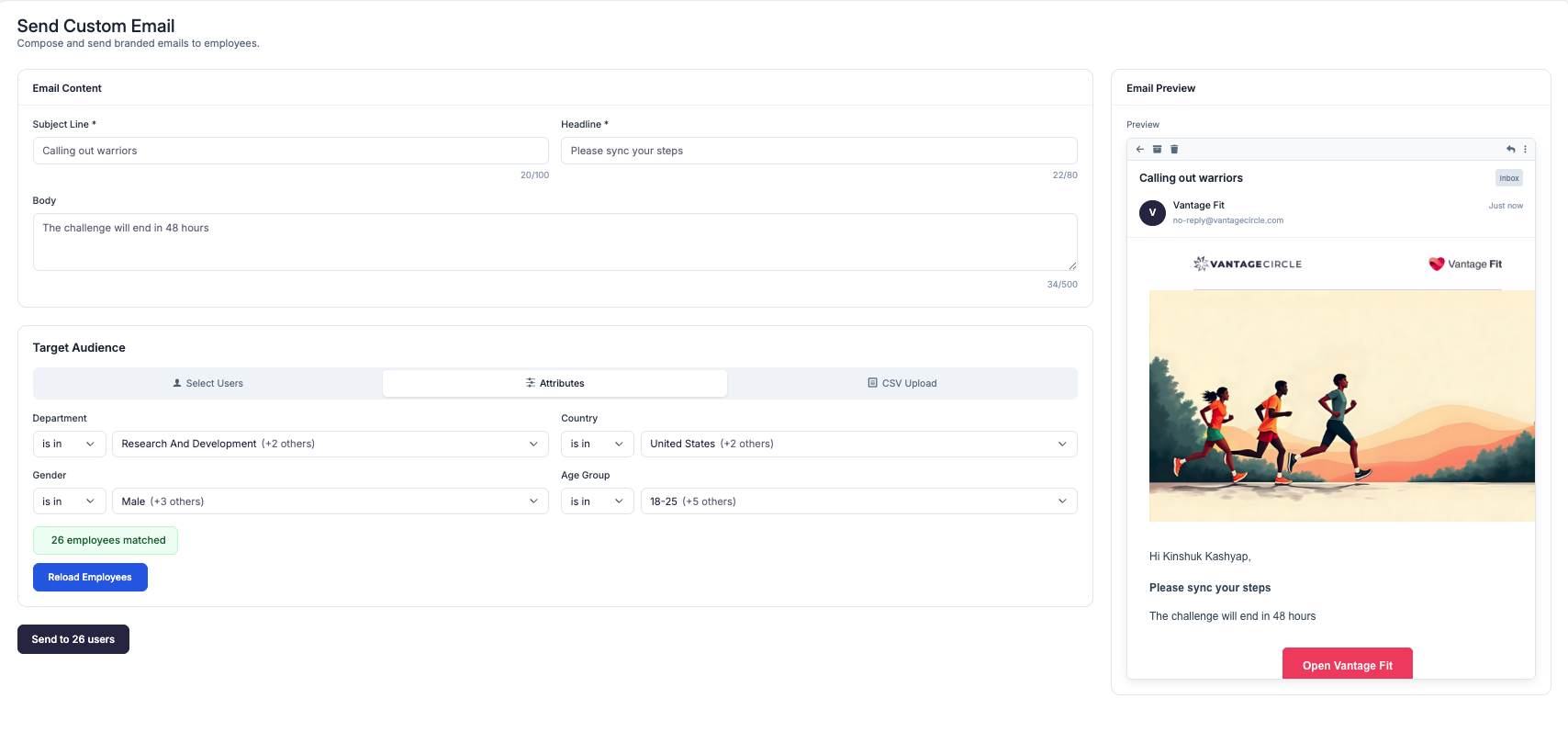Click the trash icon in email preview
Viewport: 1568px width, 732px height.
tap(1174, 149)
